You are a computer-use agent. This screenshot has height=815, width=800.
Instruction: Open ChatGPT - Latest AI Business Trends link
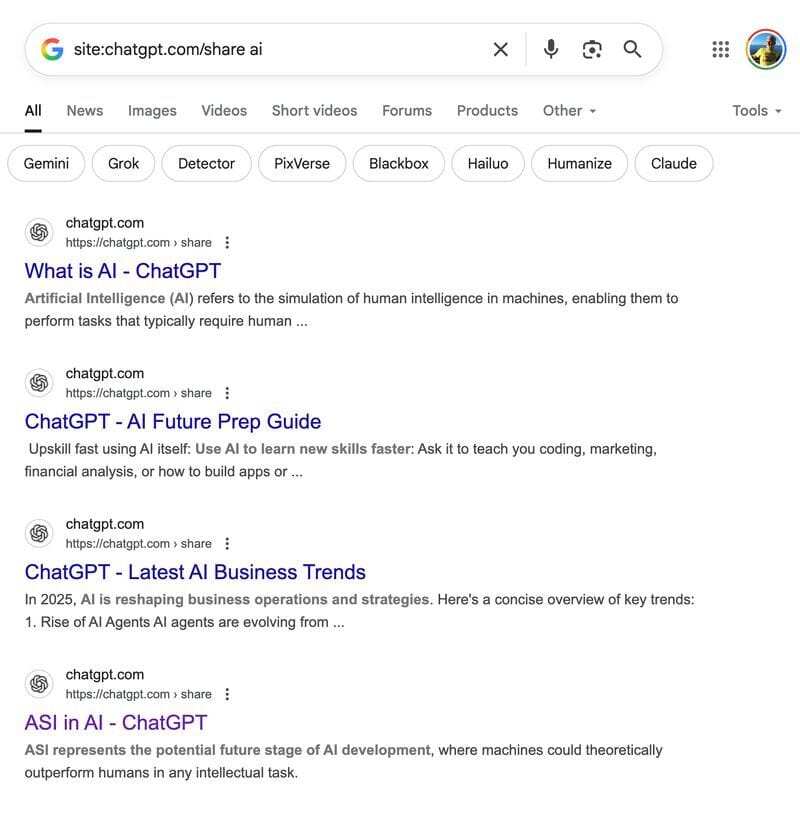click(x=195, y=572)
